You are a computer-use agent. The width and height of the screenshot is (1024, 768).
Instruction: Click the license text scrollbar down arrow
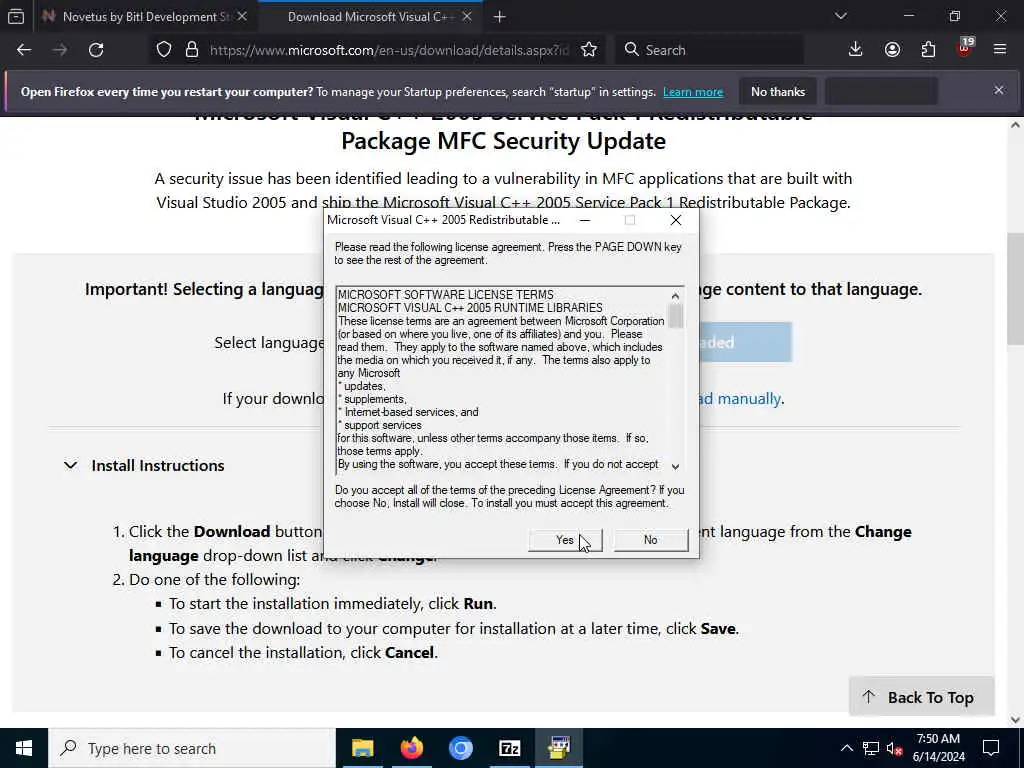pos(675,466)
